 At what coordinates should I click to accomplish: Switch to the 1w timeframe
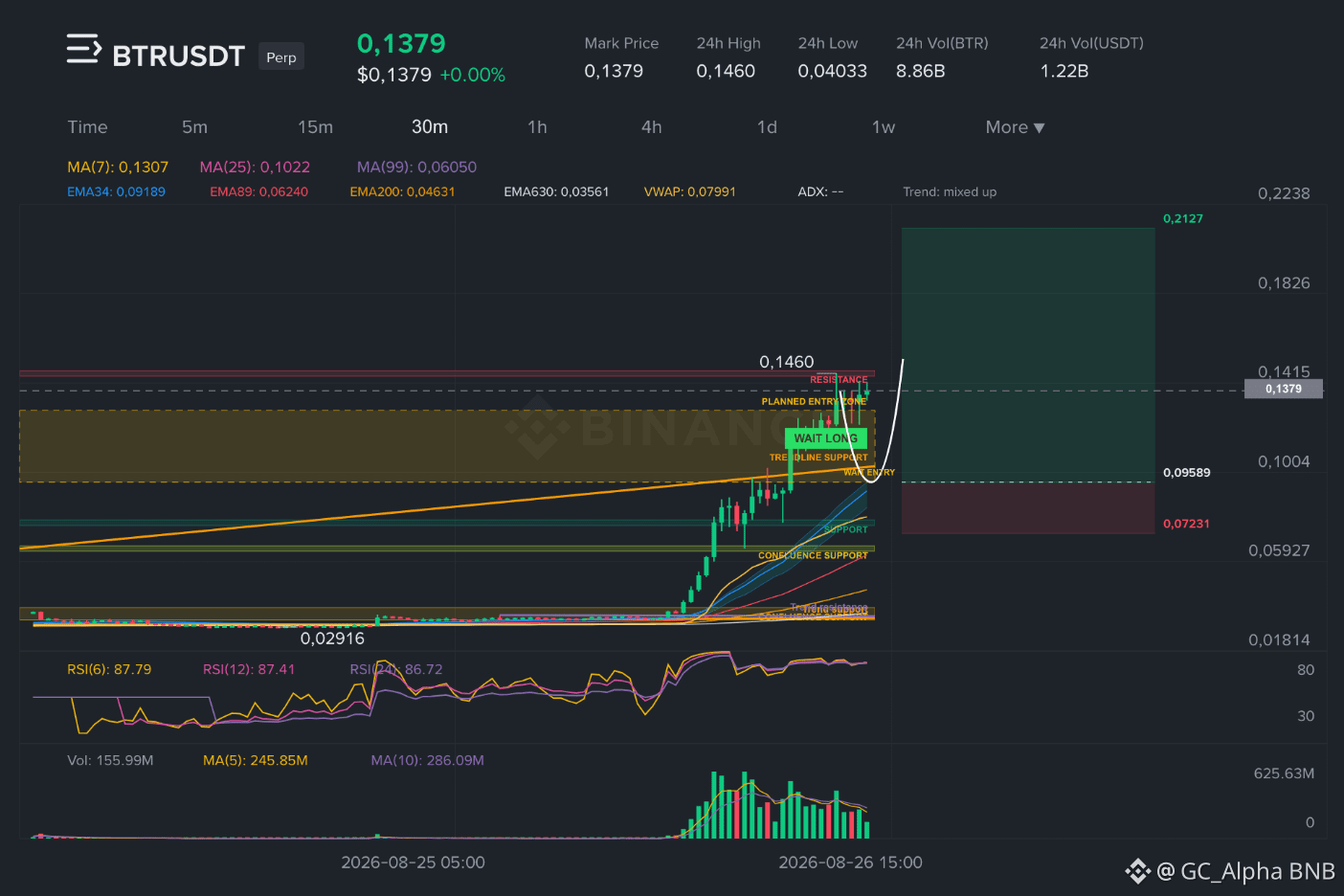point(884,127)
